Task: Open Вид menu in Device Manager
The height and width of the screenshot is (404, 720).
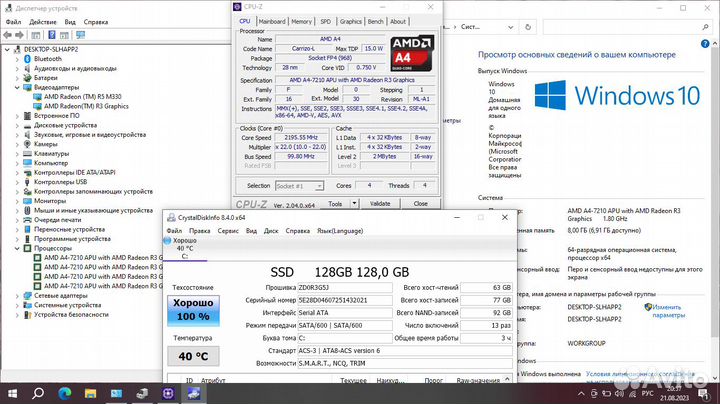Action: click(x=70, y=22)
